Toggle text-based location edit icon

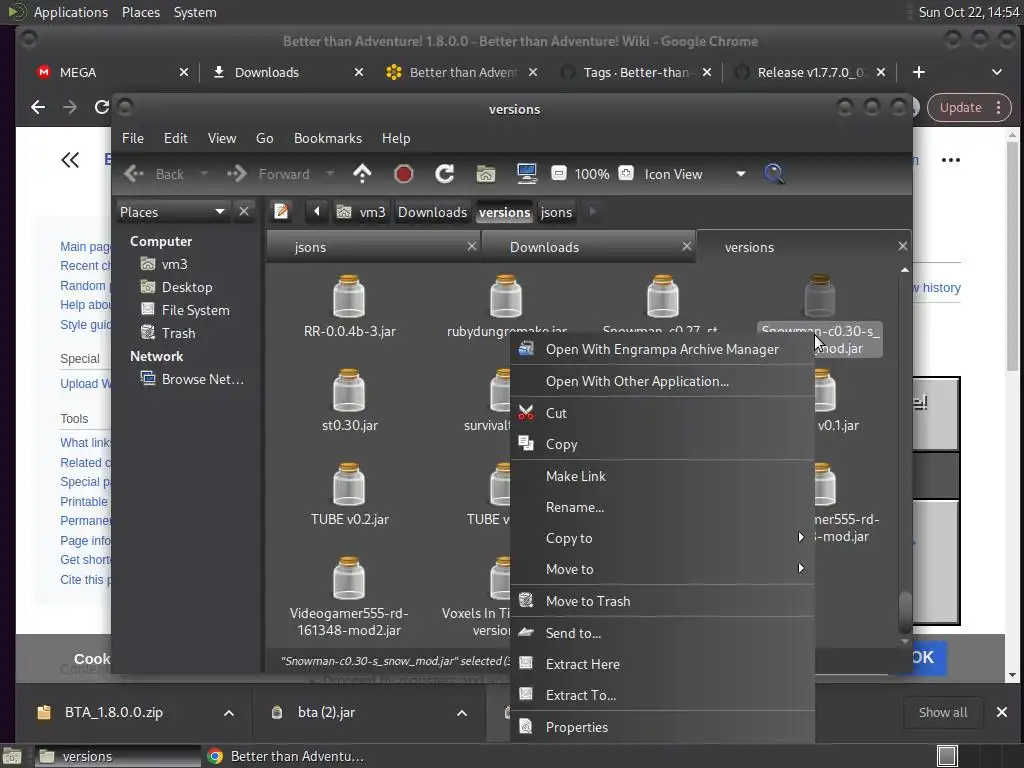[x=281, y=212]
